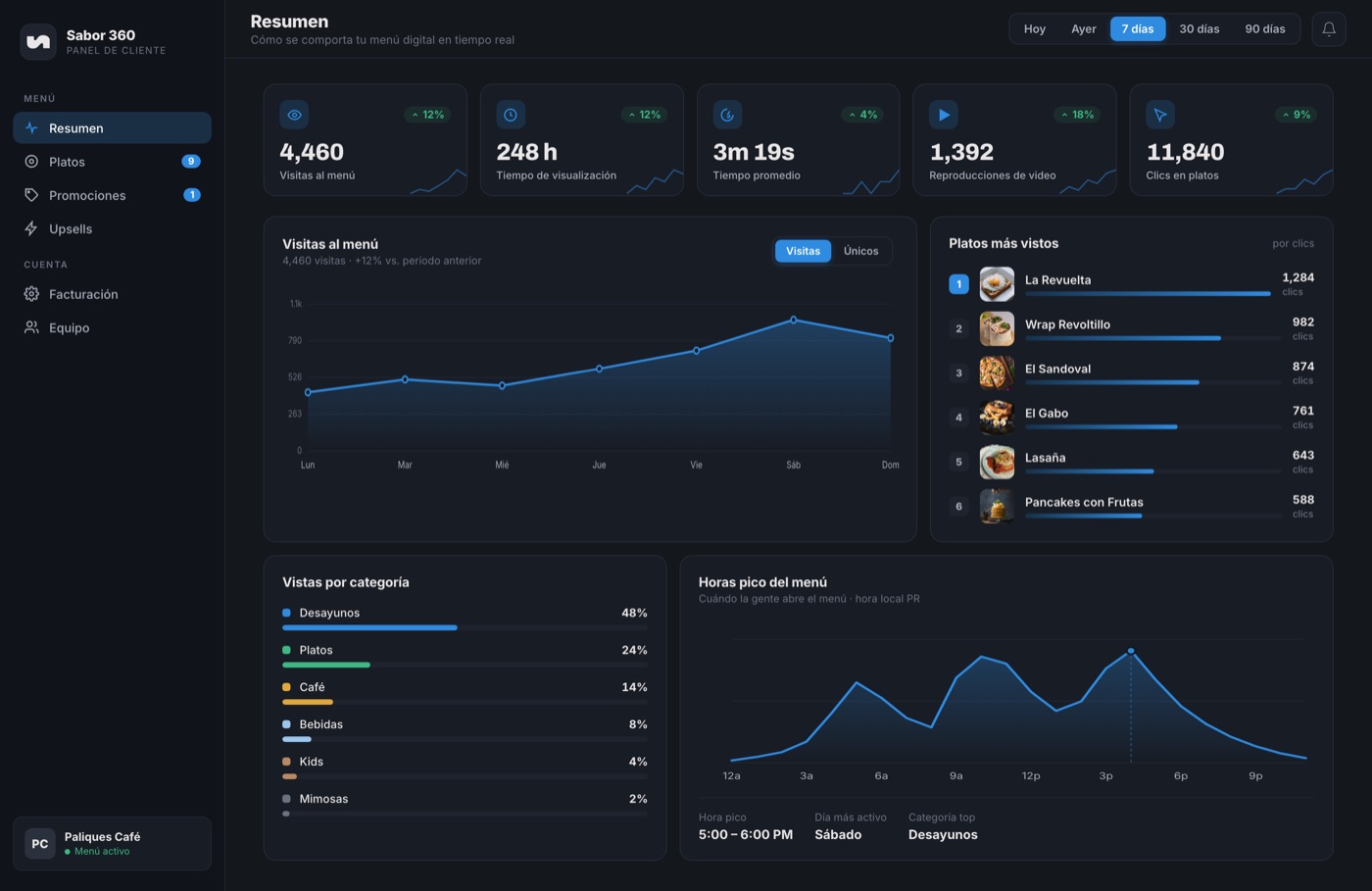Open the Paliques Café account card
The height and width of the screenshot is (891, 1372).
tap(112, 843)
